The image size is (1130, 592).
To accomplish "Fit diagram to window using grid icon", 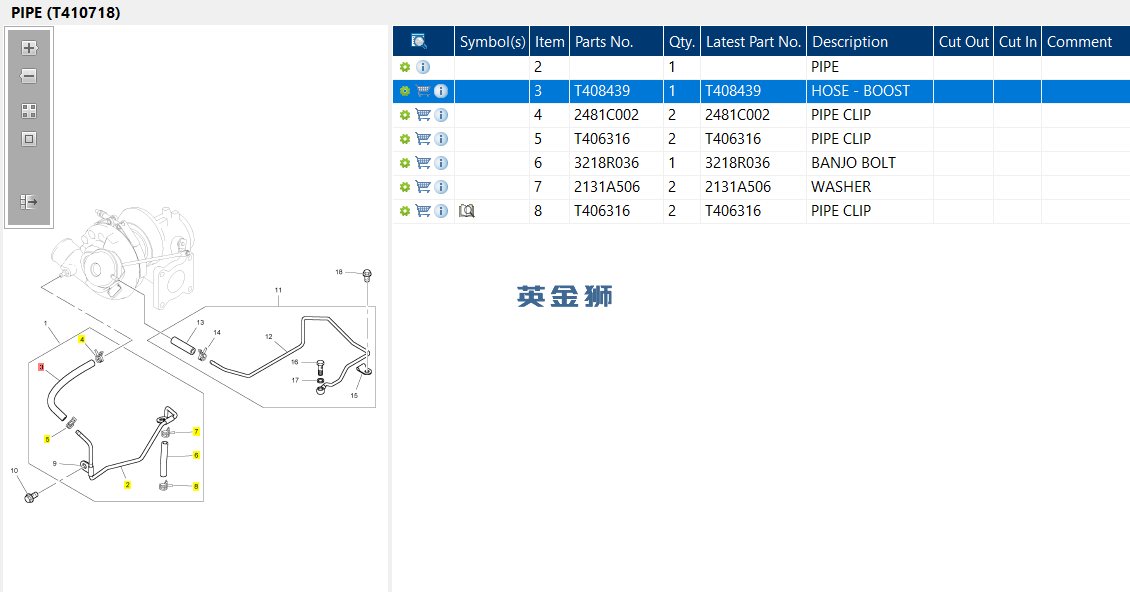I will [x=29, y=110].
